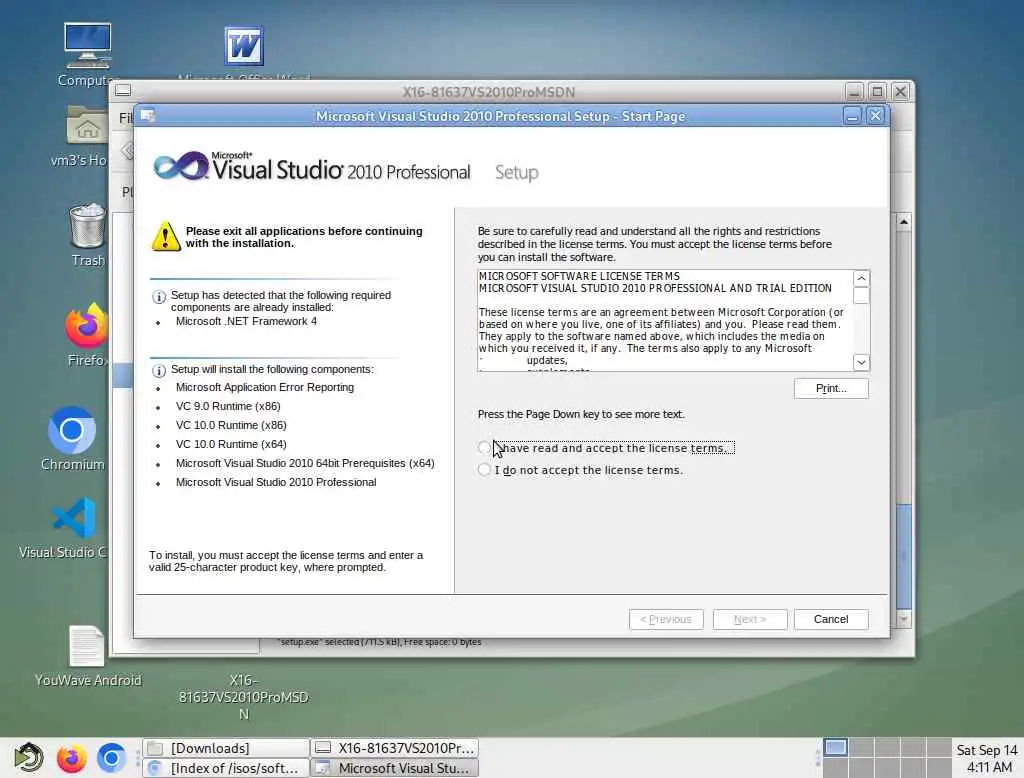Click 'Microsoft .NET Framework 4' text
The height and width of the screenshot is (778, 1024).
(246, 321)
